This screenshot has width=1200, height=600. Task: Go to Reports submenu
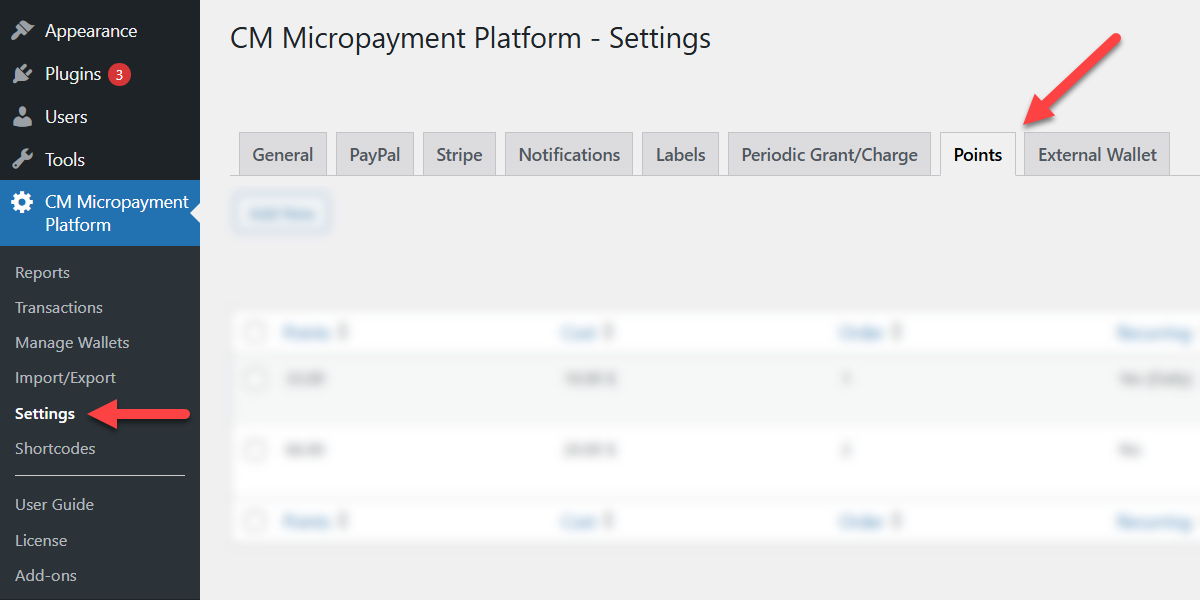point(42,272)
